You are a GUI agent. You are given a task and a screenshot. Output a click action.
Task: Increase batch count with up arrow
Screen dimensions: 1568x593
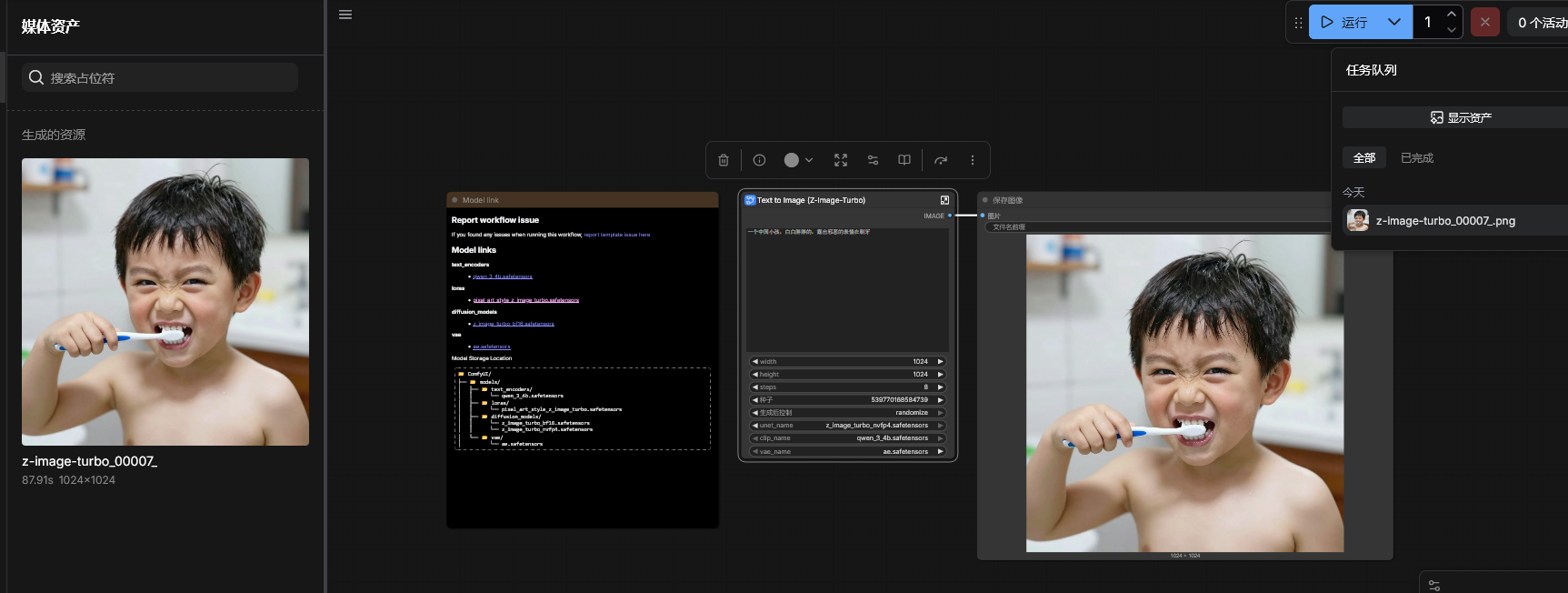coord(1452,14)
